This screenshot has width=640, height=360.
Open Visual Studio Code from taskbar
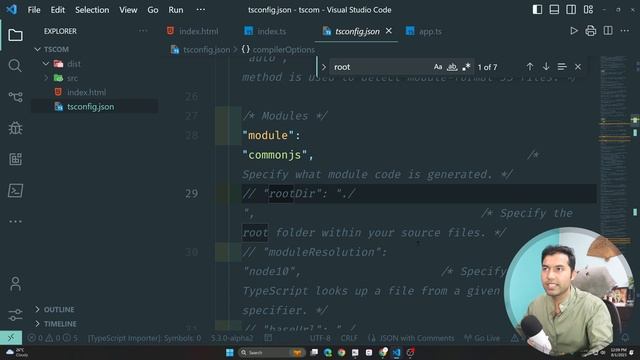396,352
